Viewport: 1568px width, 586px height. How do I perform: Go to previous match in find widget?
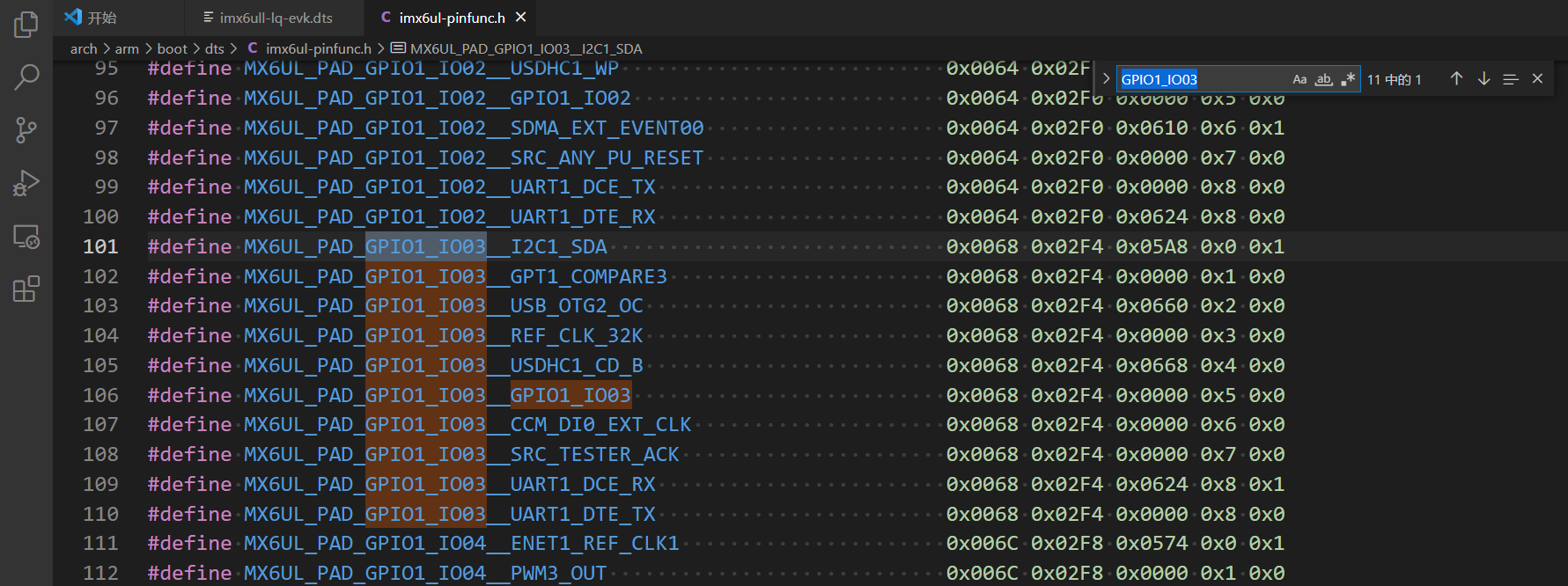click(x=1456, y=78)
